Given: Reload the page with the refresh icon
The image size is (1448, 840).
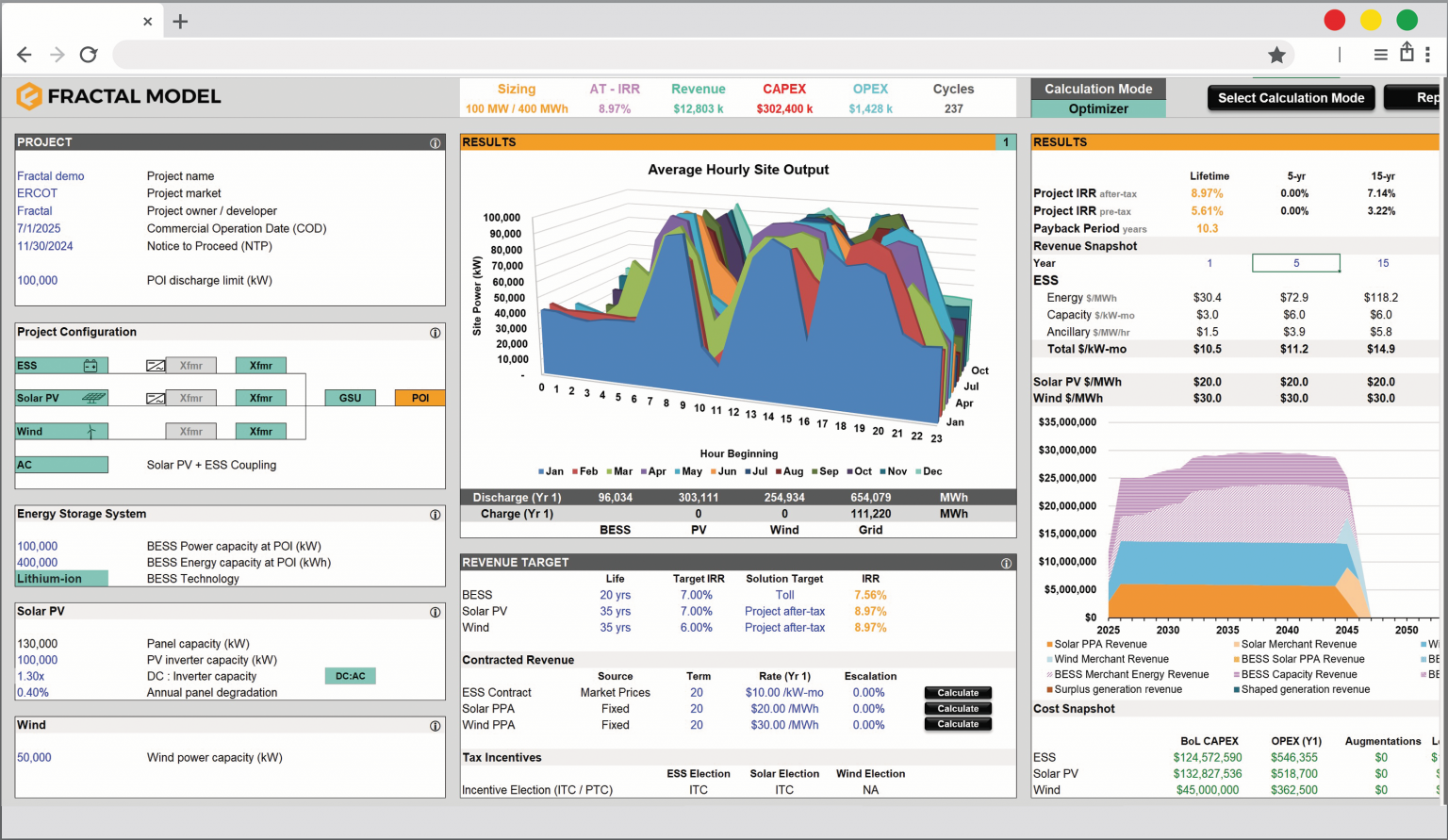Looking at the screenshot, I should coord(89,55).
